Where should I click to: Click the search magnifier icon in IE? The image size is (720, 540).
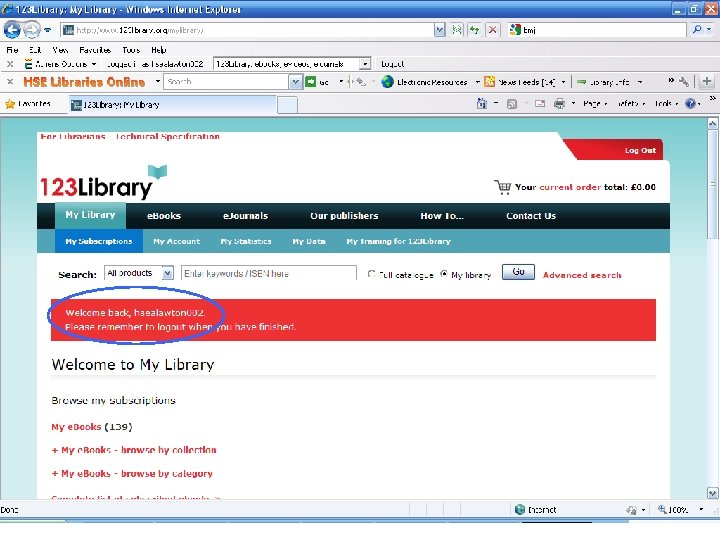pyautogui.click(x=697, y=29)
